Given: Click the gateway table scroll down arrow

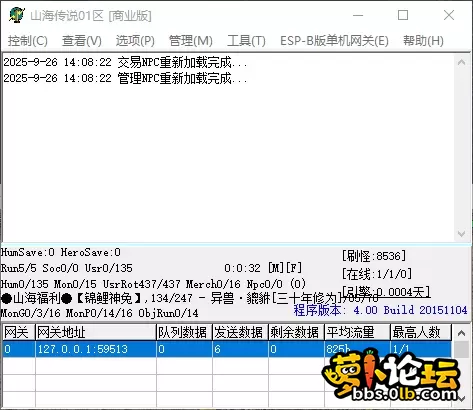Looking at the screenshot, I should [x=462, y=399].
